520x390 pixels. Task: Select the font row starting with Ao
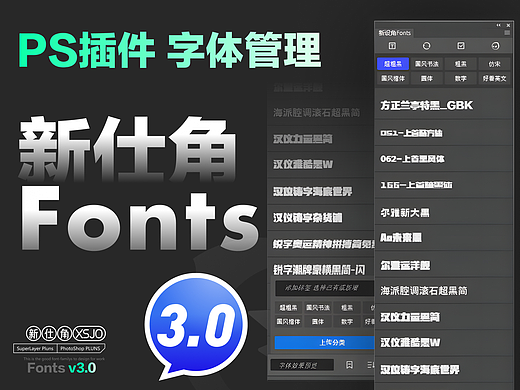tap(443, 238)
